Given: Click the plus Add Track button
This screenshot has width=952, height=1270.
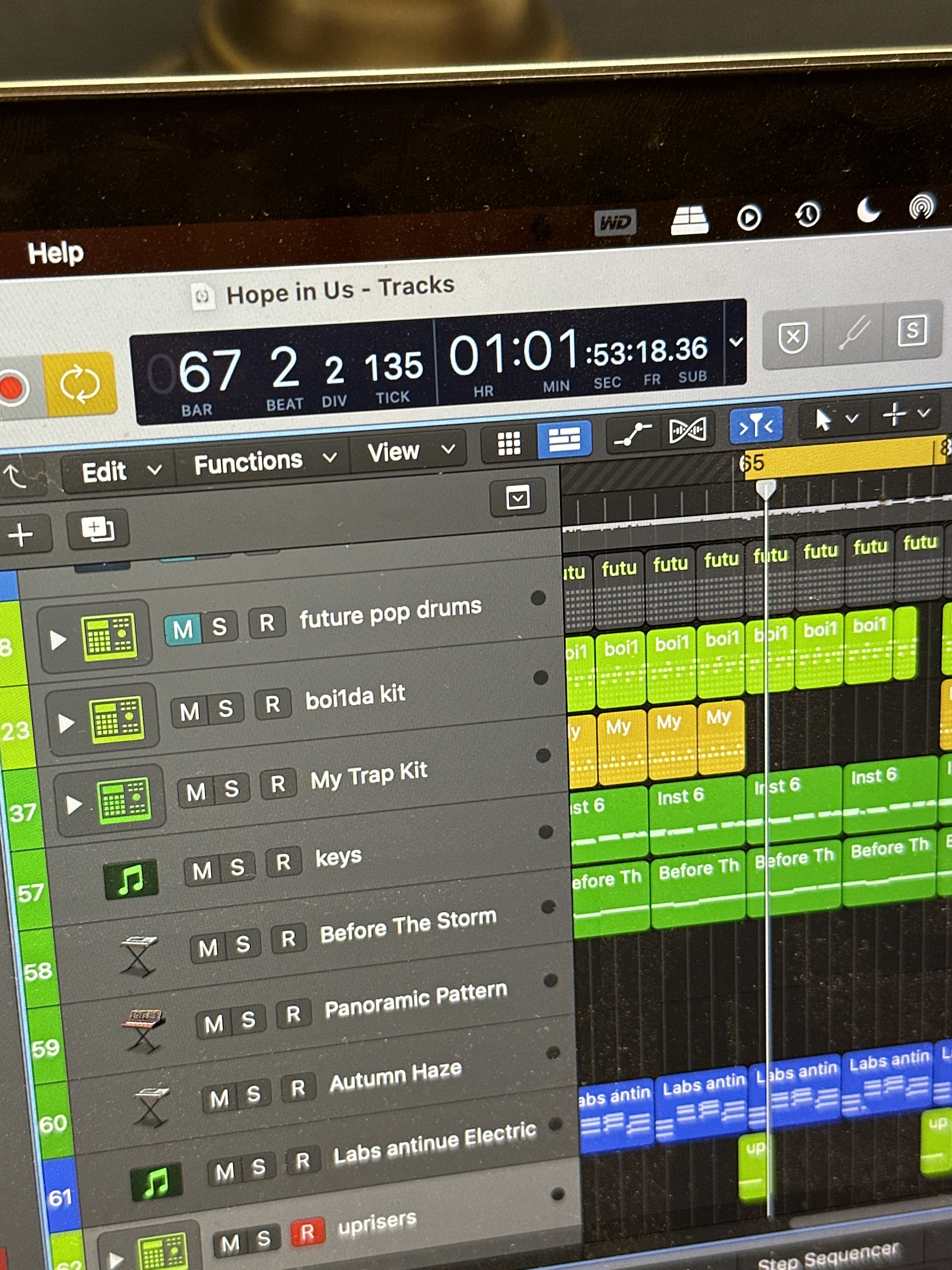Looking at the screenshot, I should point(22,535).
